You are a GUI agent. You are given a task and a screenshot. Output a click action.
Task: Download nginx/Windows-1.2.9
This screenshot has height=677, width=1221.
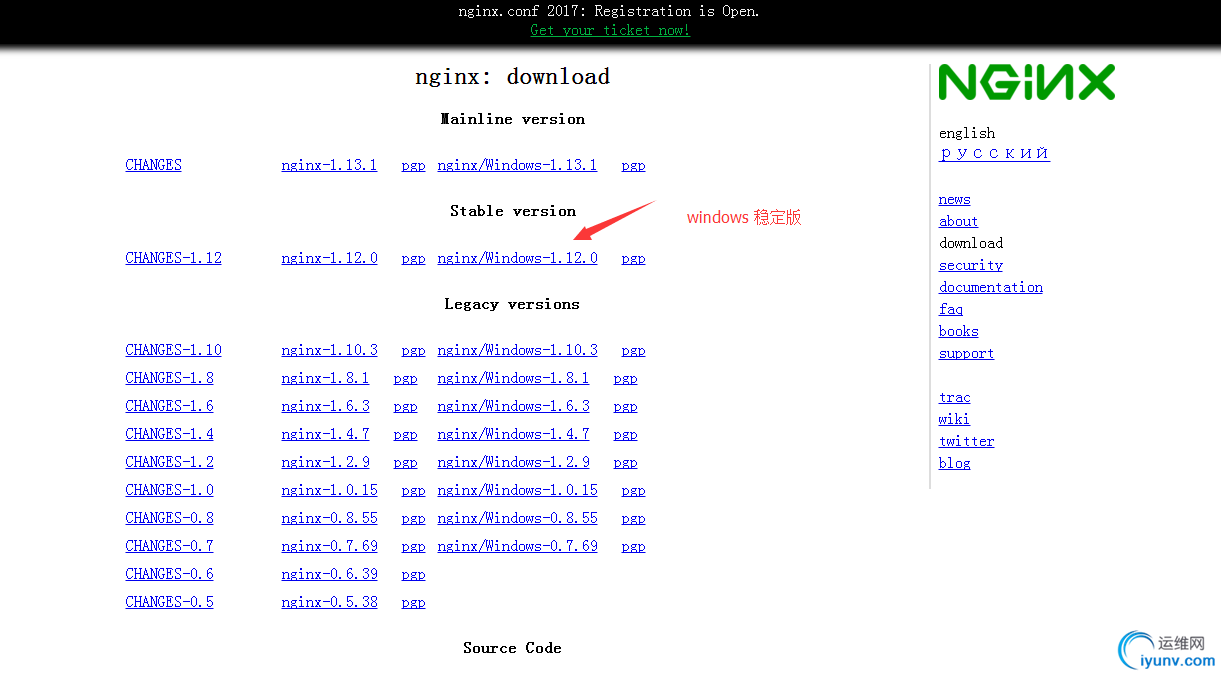(513, 462)
